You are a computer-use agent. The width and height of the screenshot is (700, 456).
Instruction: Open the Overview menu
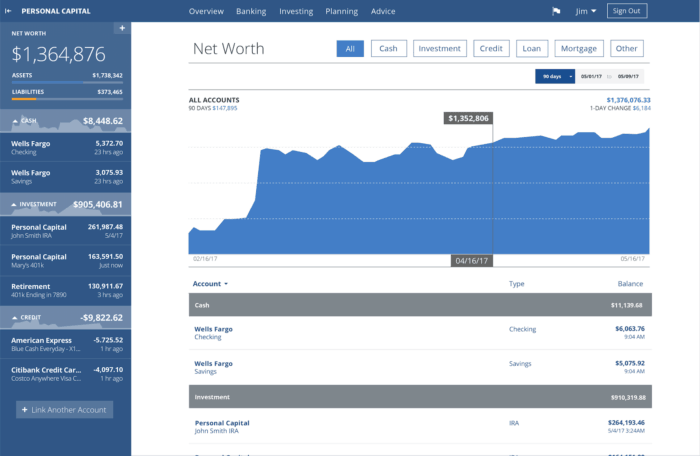206,11
